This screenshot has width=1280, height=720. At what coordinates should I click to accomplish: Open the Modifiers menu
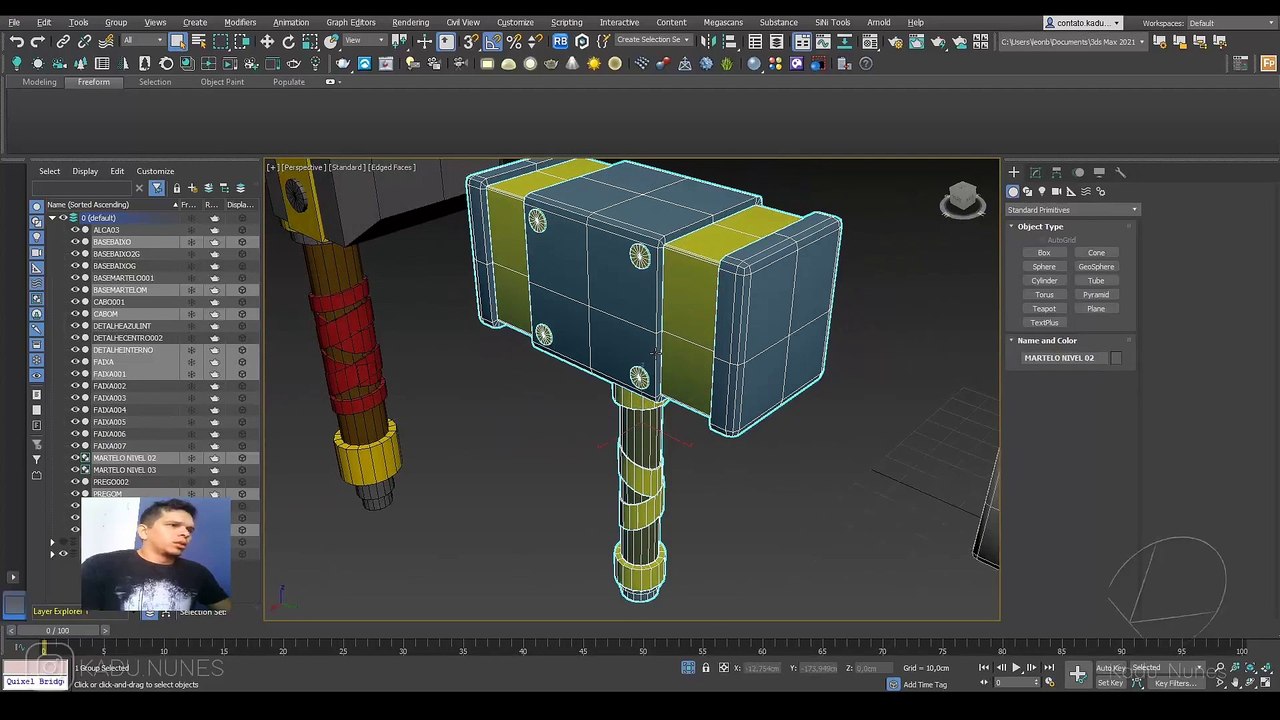pos(240,22)
